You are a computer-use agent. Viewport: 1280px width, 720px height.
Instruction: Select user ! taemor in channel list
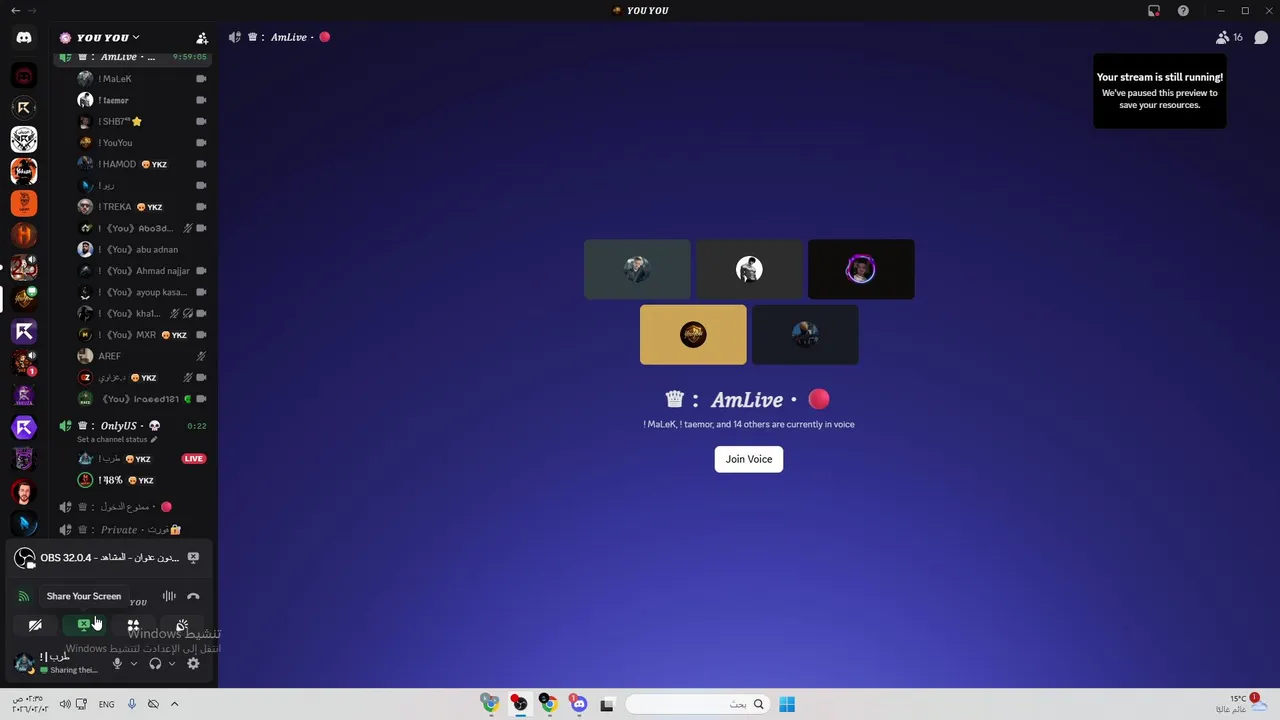point(142,100)
